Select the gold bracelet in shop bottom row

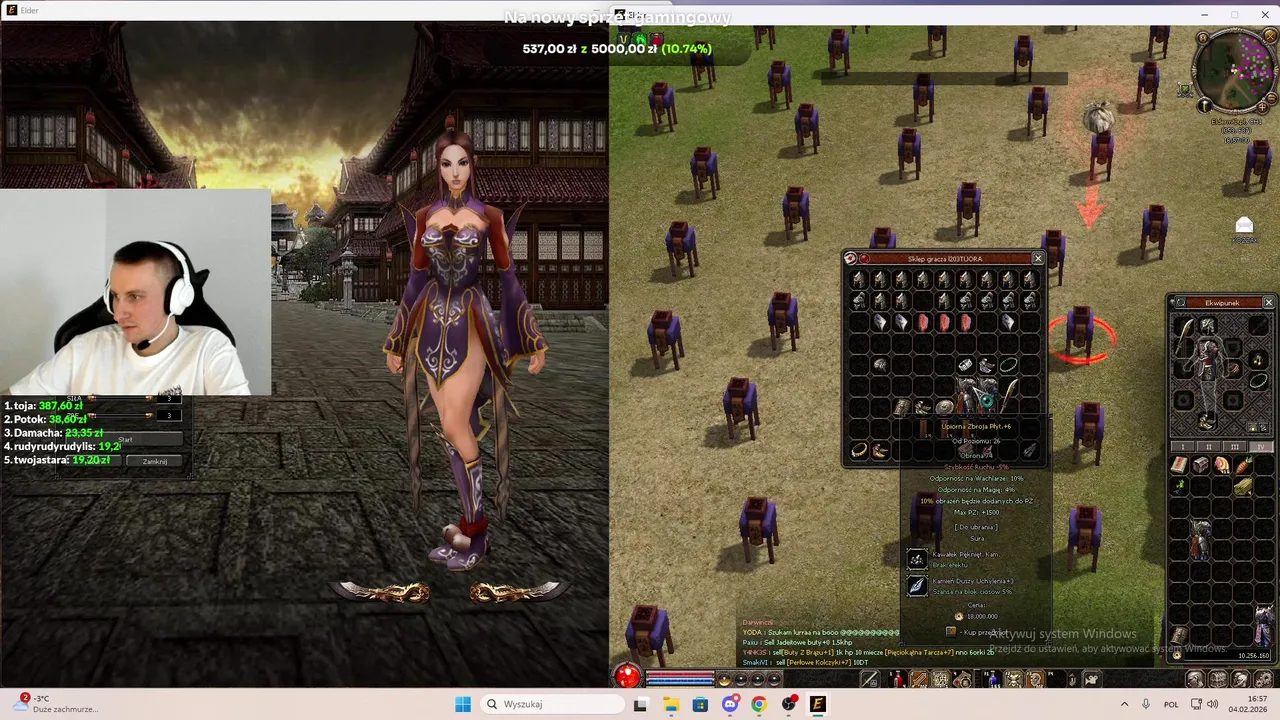(x=860, y=450)
